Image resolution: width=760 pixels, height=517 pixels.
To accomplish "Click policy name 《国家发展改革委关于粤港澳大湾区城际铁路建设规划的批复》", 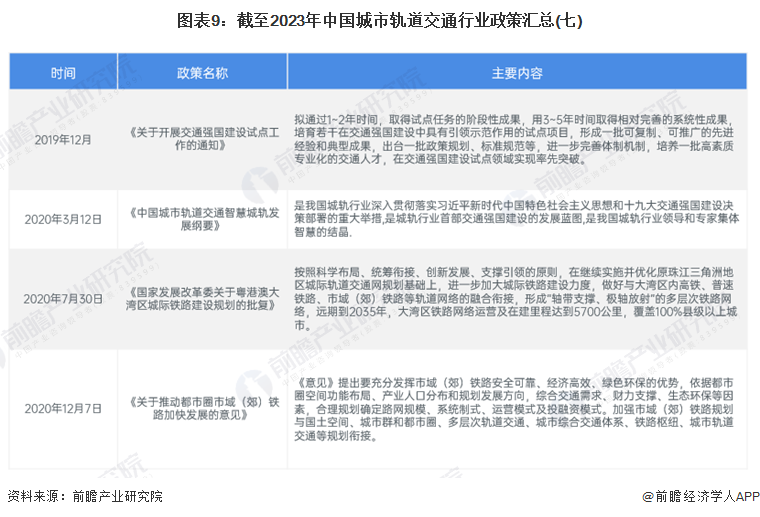I will click(202, 298).
